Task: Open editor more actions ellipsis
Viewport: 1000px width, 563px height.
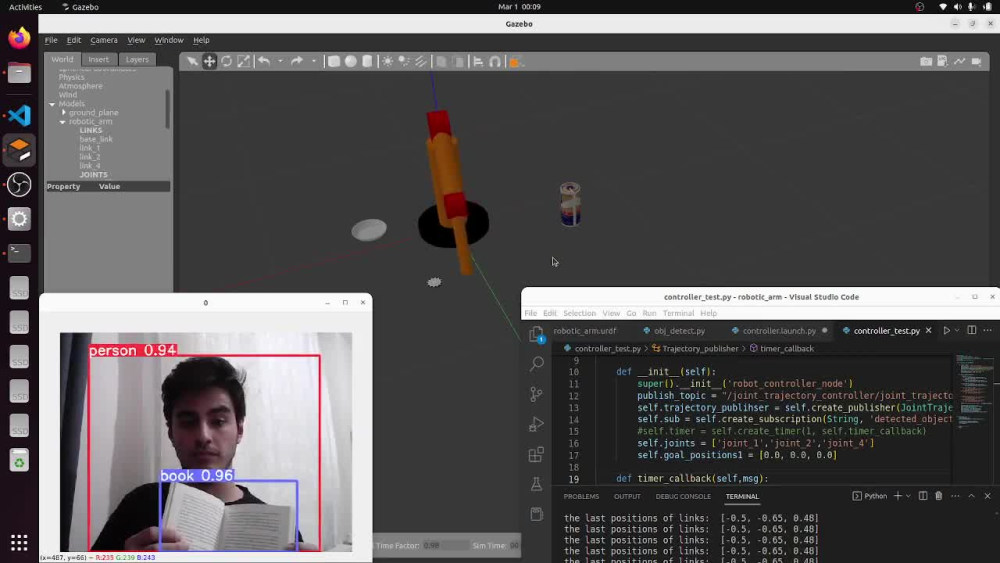Action: click(987, 330)
